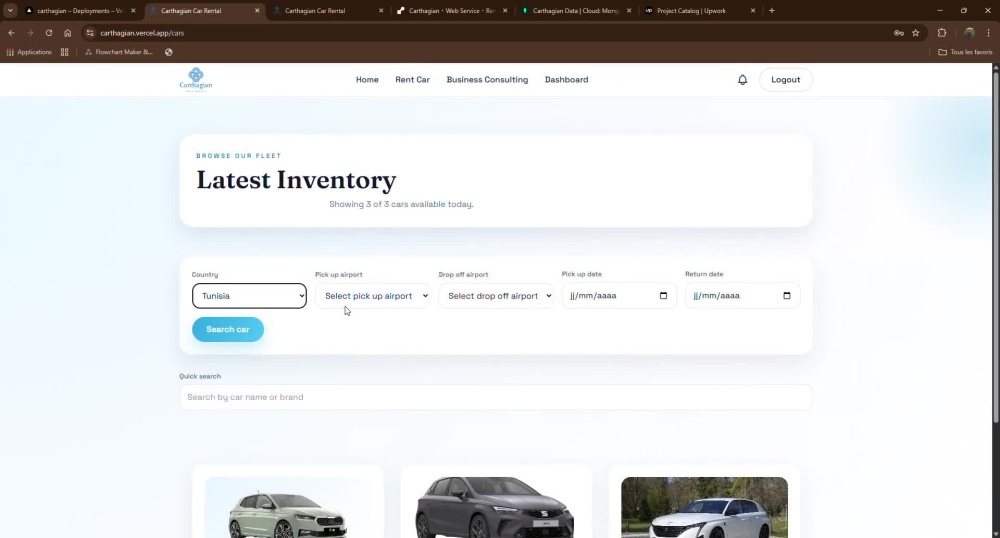Open the browser extensions puzzle icon

(x=942, y=33)
